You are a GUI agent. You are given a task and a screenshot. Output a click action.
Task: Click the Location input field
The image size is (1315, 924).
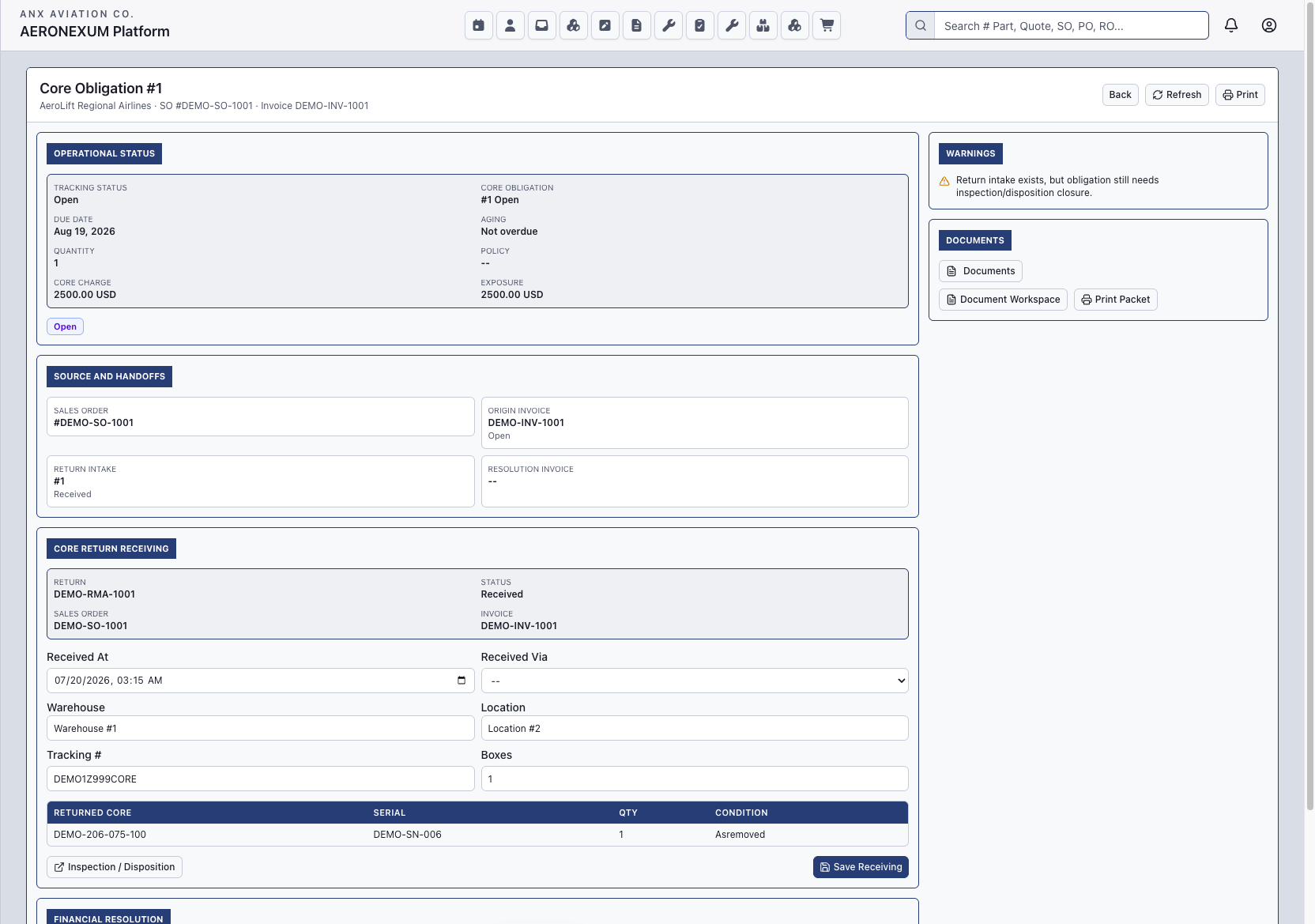click(695, 728)
